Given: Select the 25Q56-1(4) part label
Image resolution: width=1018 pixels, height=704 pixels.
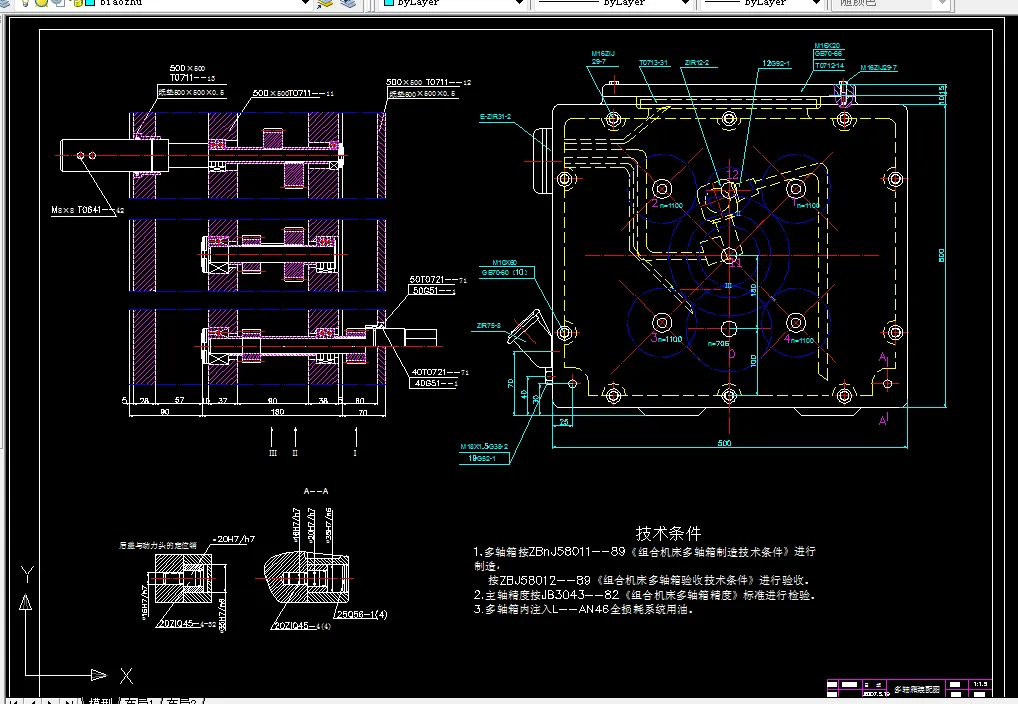Looking at the screenshot, I should pos(362,614).
